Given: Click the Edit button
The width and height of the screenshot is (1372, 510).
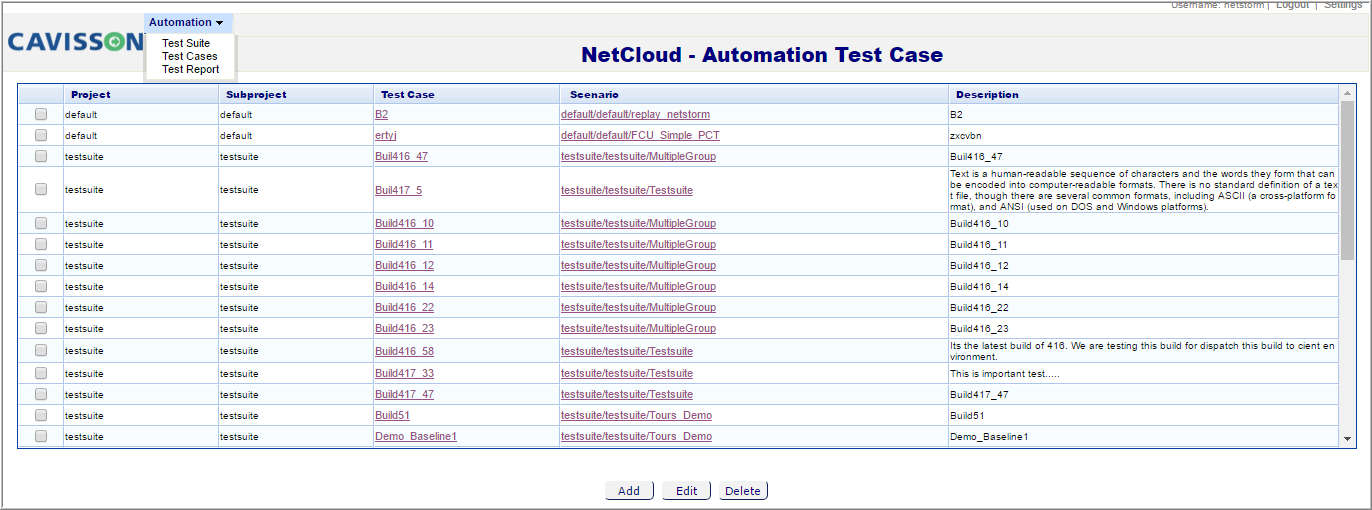Looking at the screenshot, I should pos(686,490).
